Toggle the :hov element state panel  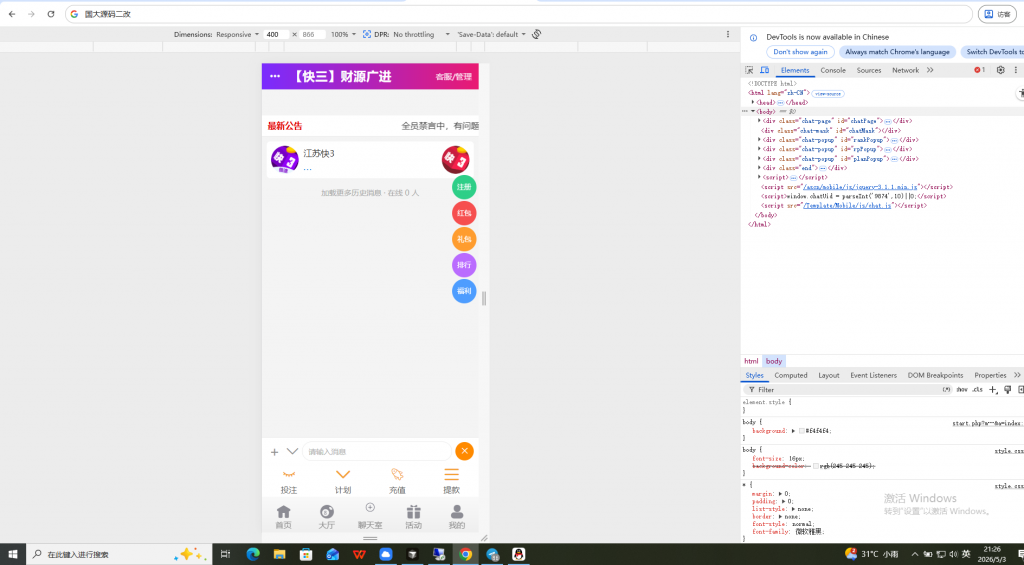tap(962, 389)
